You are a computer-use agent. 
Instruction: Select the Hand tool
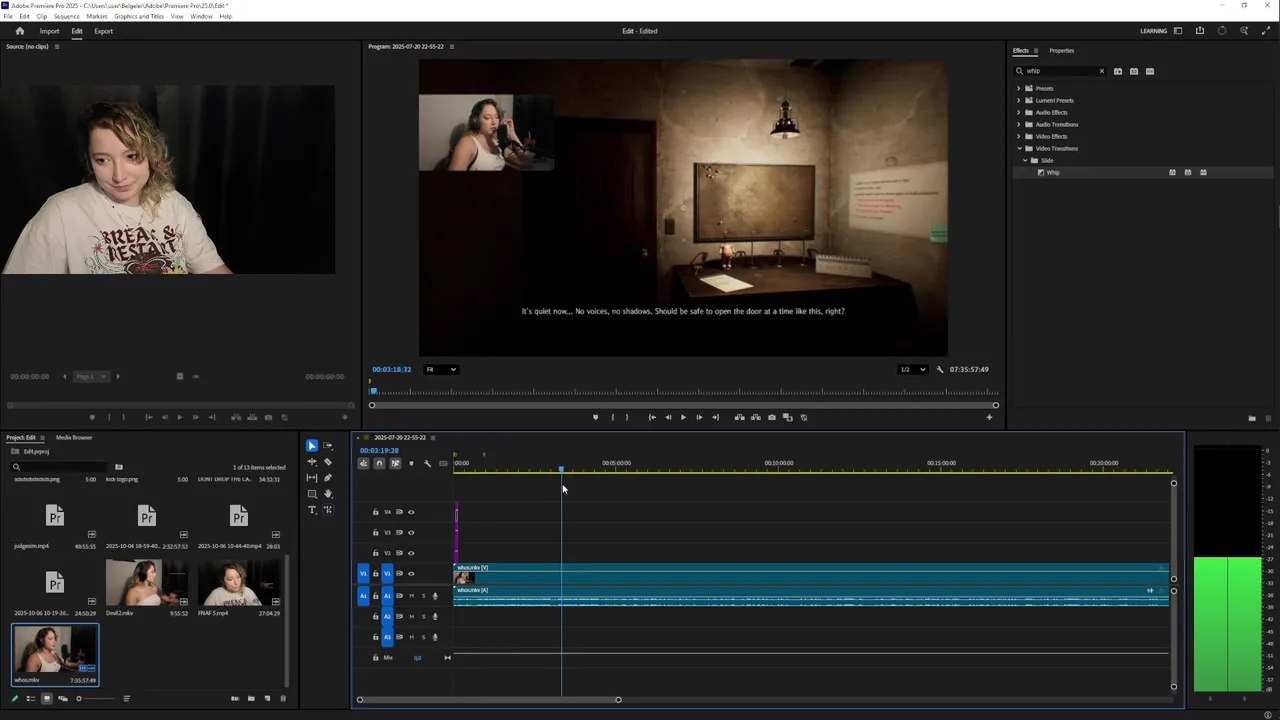[328, 494]
